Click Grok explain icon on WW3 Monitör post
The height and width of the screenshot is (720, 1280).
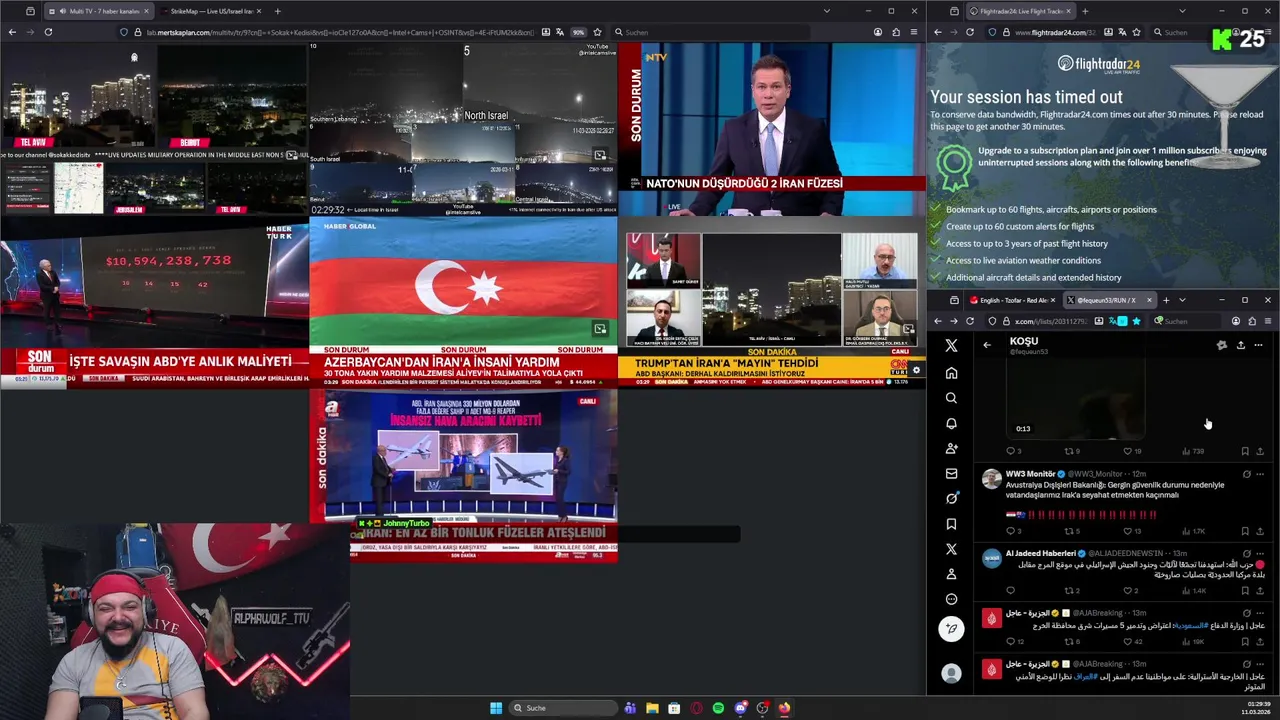pyautogui.click(x=1246, y=474)
